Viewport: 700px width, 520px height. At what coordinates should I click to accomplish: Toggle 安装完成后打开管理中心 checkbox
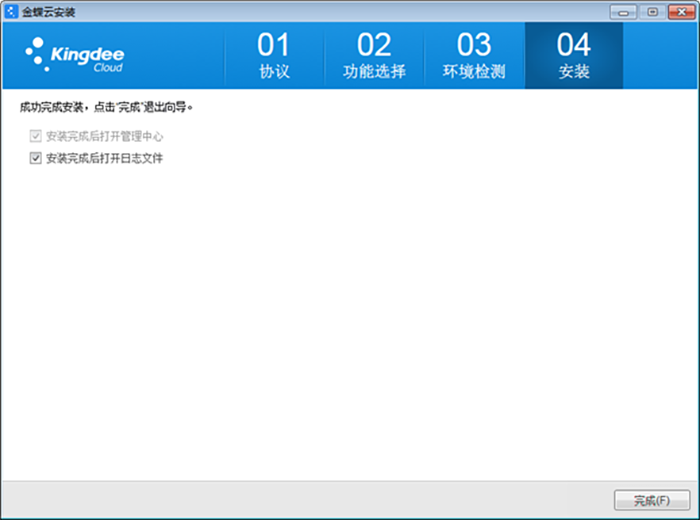pyautogui.click(x=36, y=136)
